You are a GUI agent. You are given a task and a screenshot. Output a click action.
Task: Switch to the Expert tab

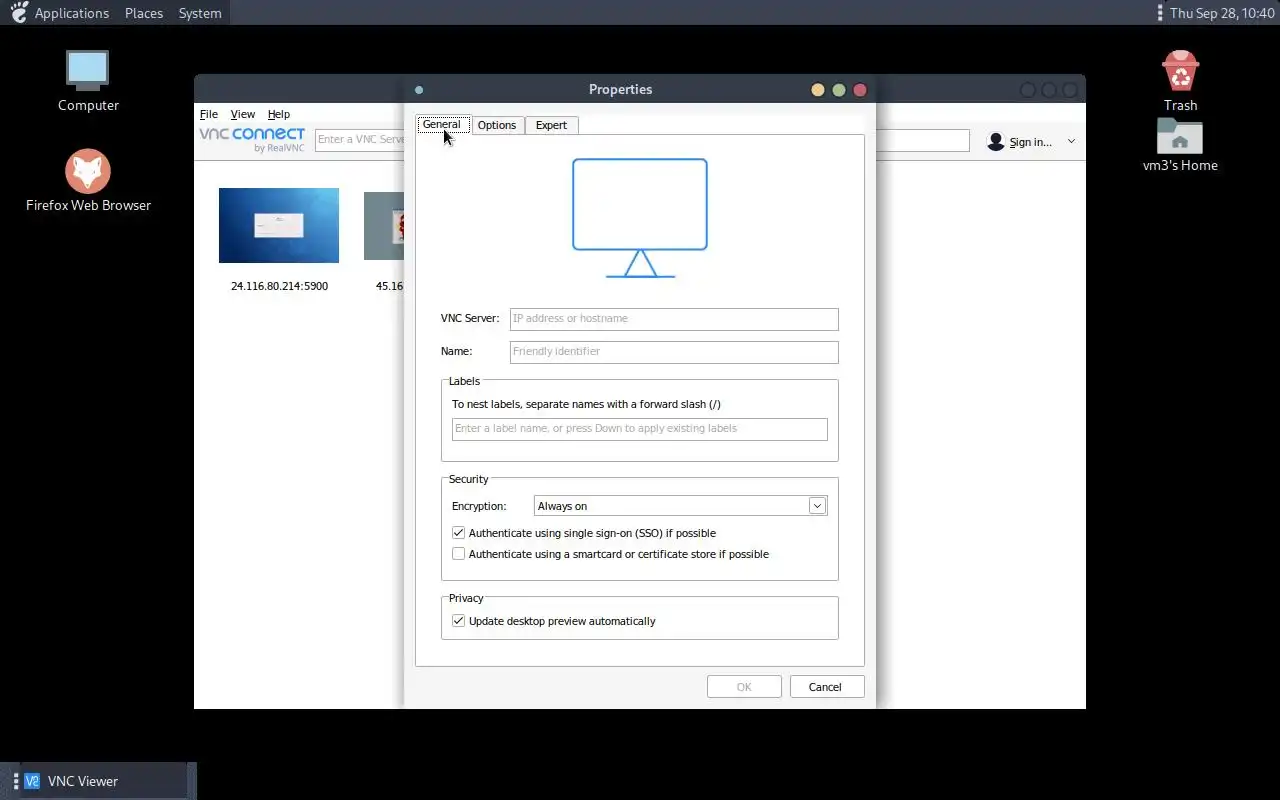551,125
